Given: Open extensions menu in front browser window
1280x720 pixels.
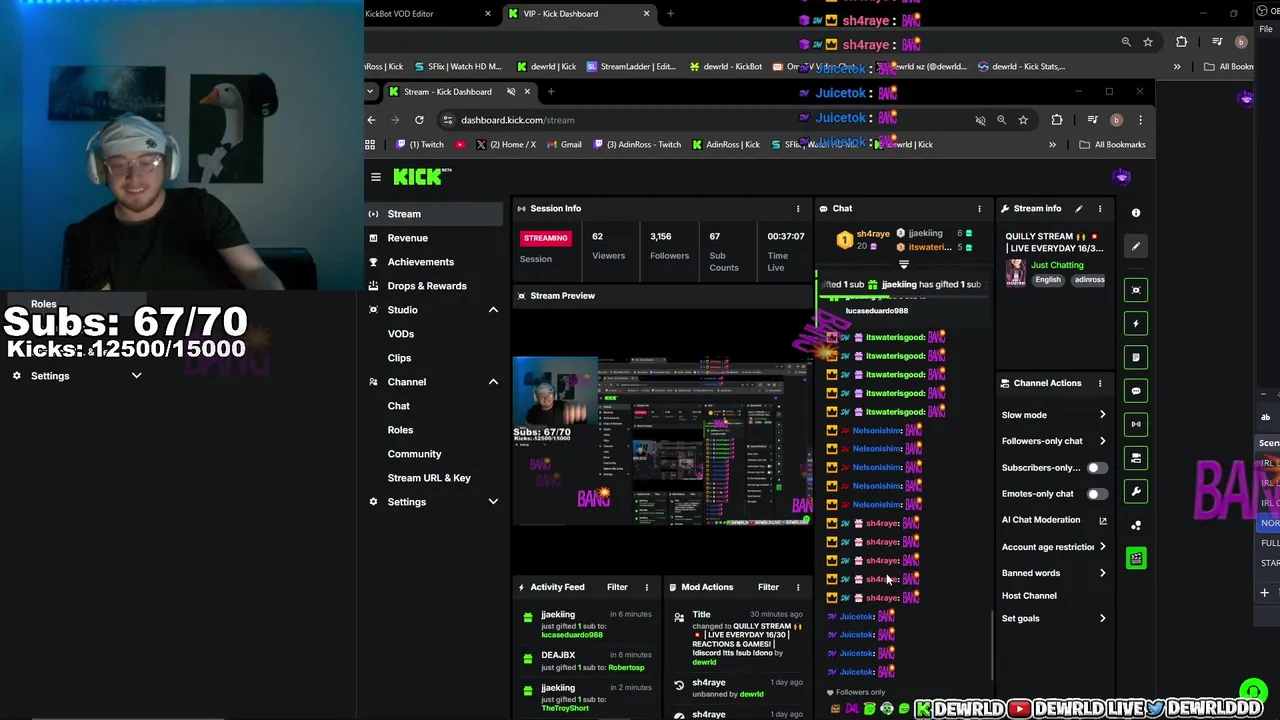Looking at the screenshot, I should 1057,120.
